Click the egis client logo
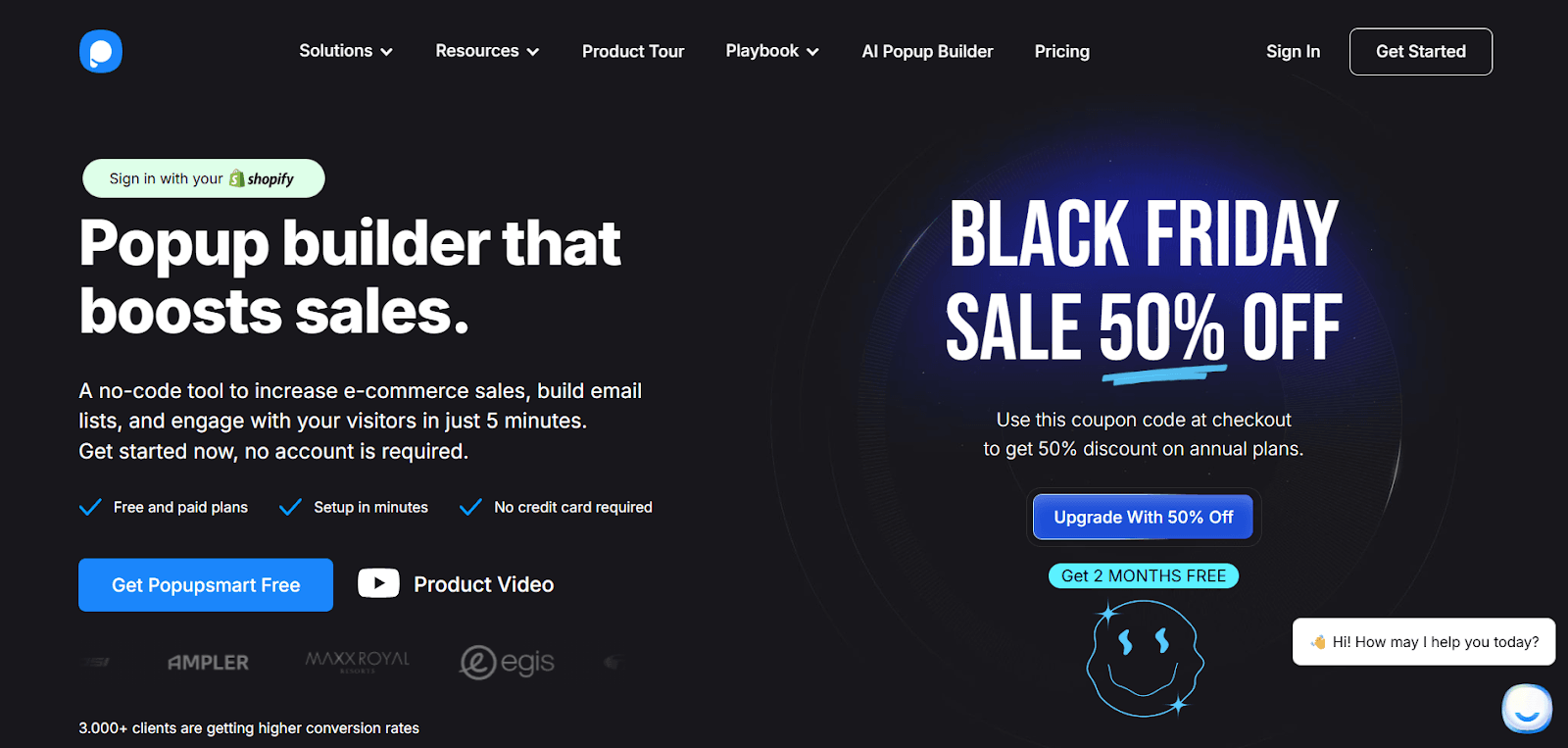 (507, 663)
